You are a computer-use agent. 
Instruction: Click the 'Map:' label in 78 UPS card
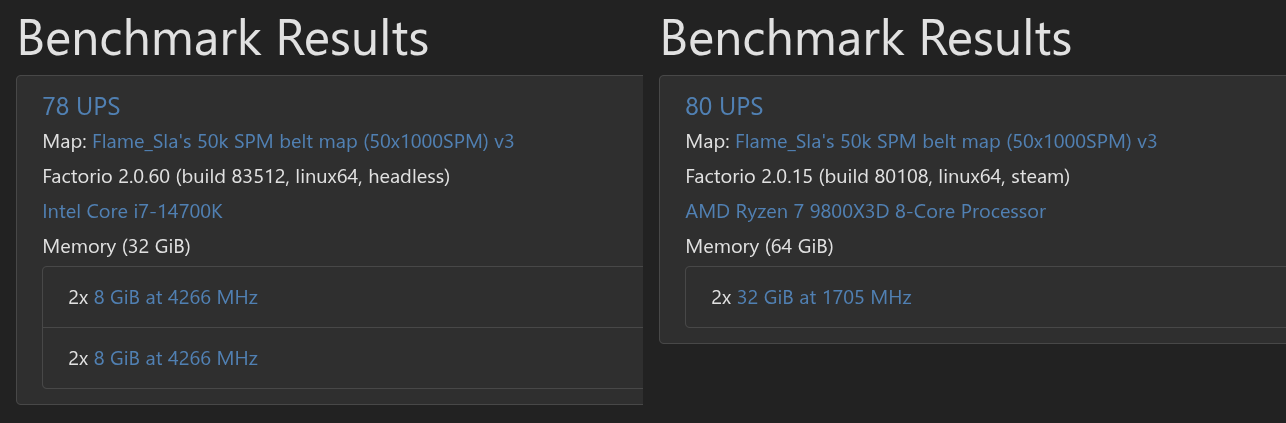[x=64, y=141]
